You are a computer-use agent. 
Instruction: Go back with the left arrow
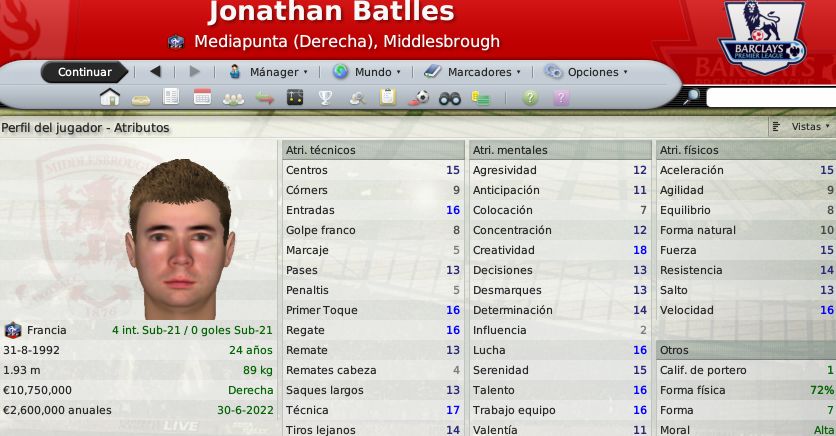155,71
